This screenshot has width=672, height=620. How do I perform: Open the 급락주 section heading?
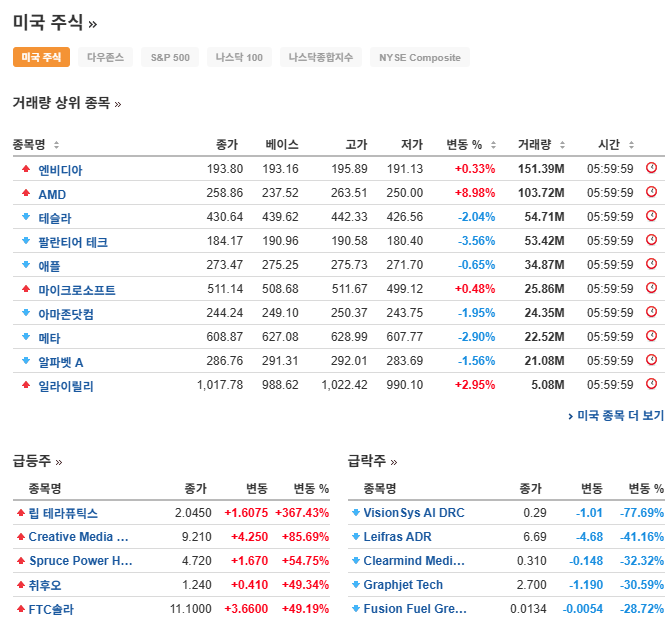[x=372, y=461]
